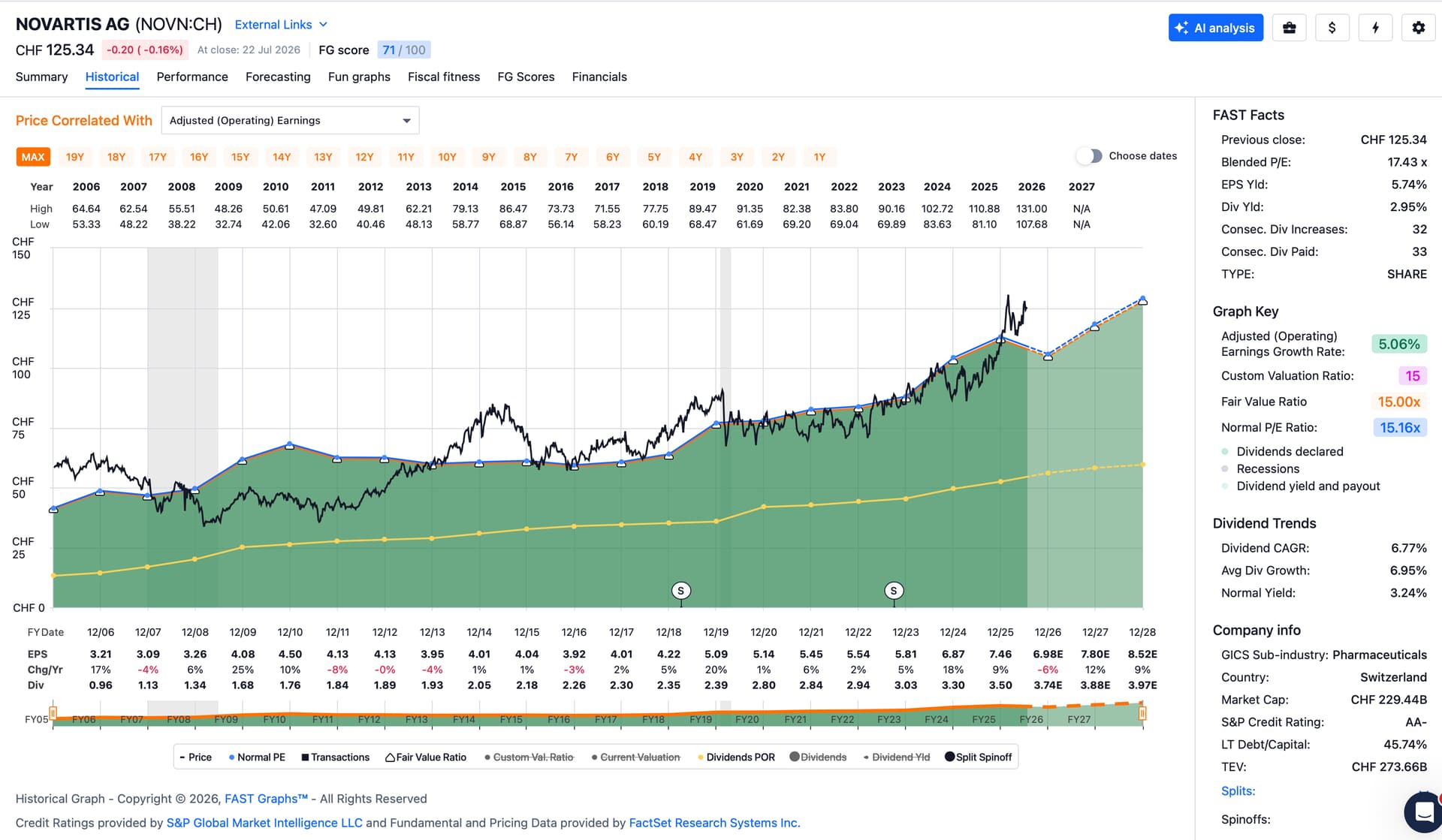Viewport: 1442px width, 840px height.
Task: Select the 1Y time range
Action: [819, 157]
